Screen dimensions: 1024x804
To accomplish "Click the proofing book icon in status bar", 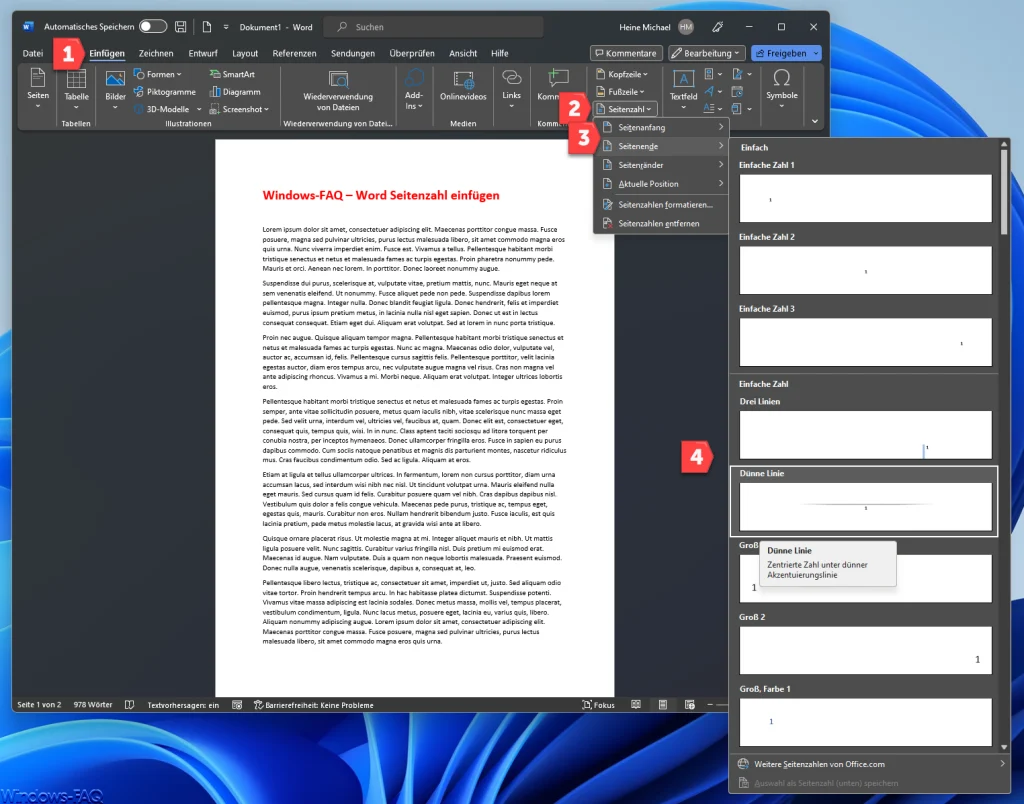I will point(129,705).
